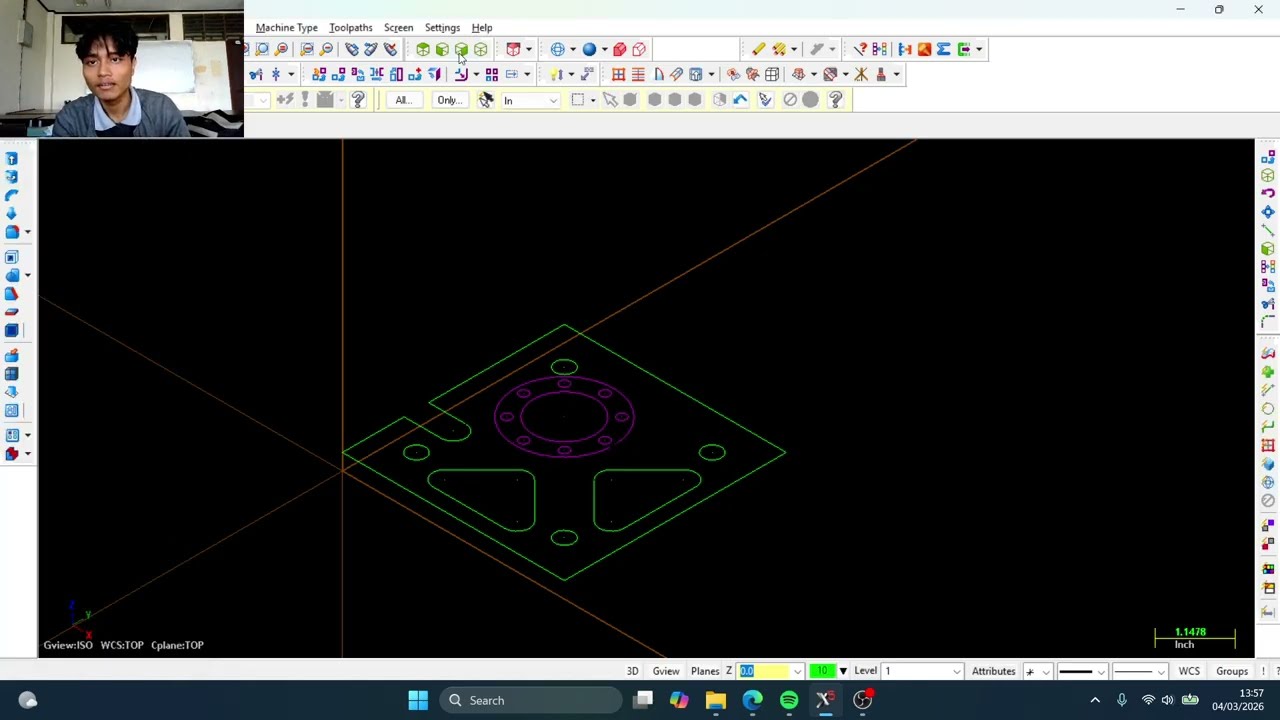This screenshot has height=720, width=1280.
Task: Expand the Z depth dropdown arrow
Action: (797, 671)
